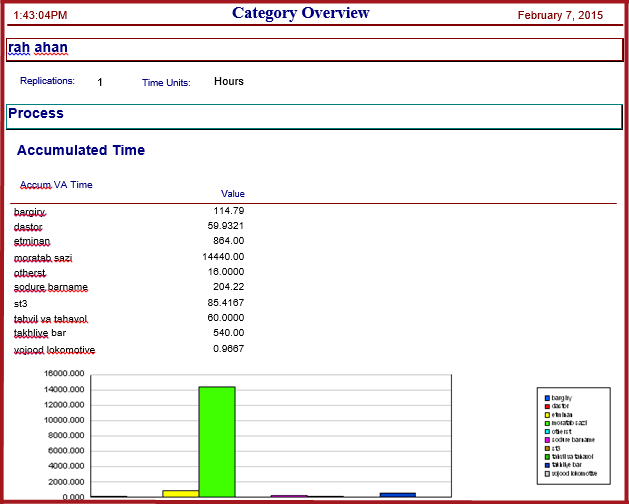Select the bargiry row label
This screenshot has width=629, height=504.
pos(30,211)
